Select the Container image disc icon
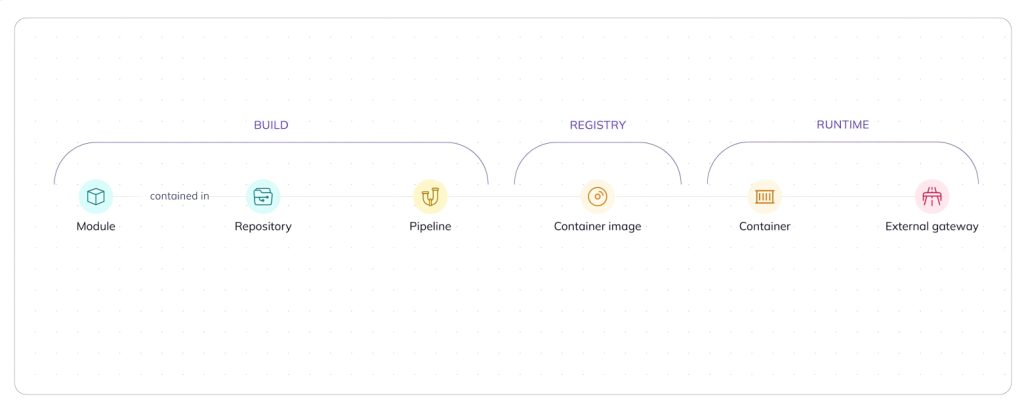 pyautogui.click(x=598, y=196)
